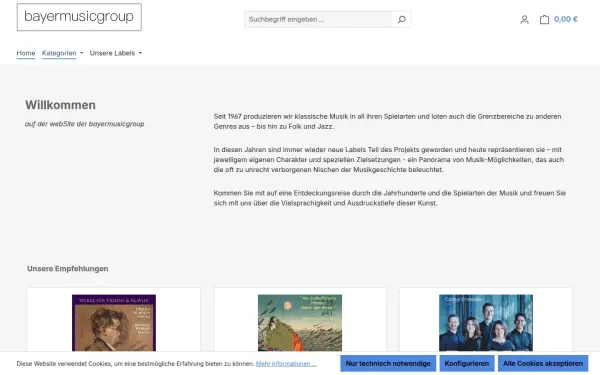This screenshot has height=375, width=600.
Task: Click the paragraph starting Kommen Sie mit
Action: 390,198
